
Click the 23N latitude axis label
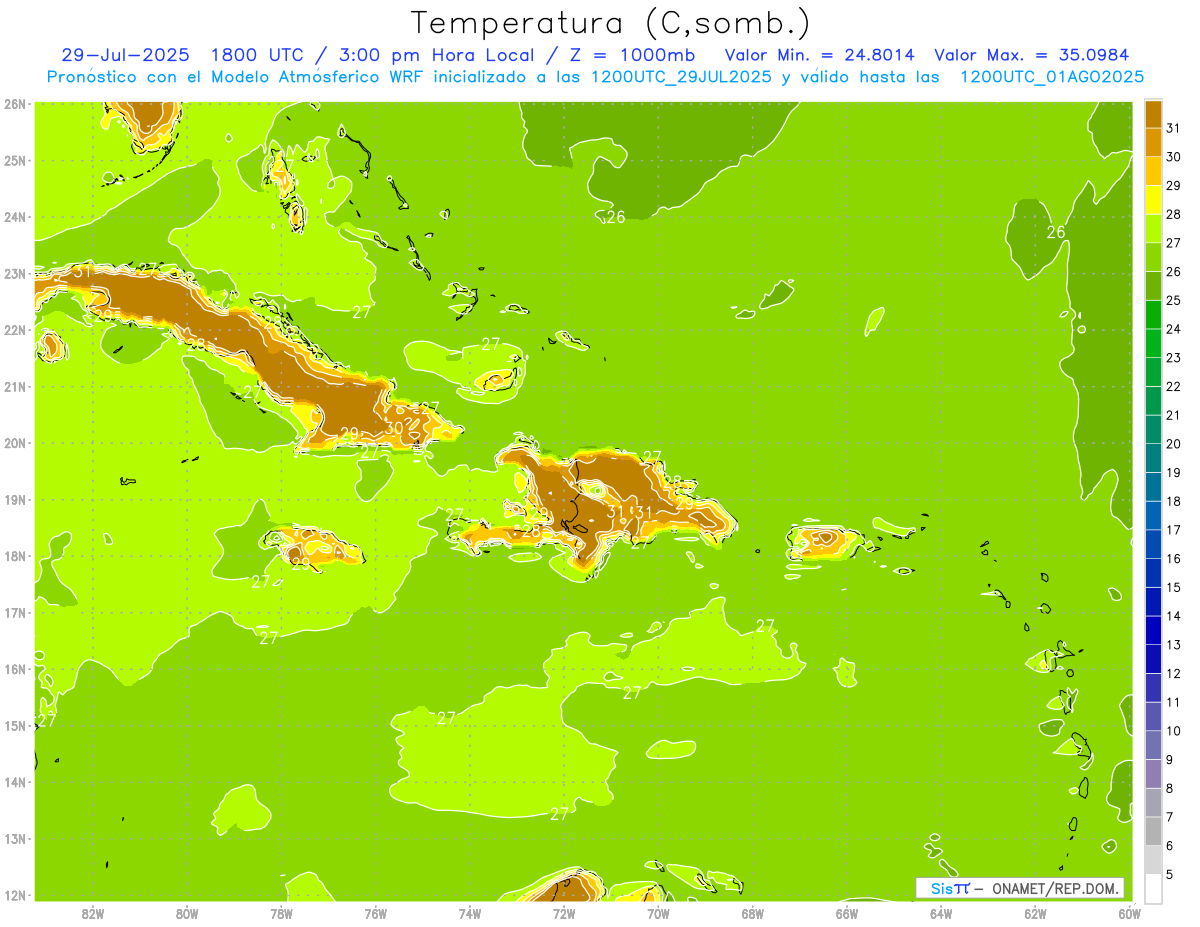pos(15,273)
